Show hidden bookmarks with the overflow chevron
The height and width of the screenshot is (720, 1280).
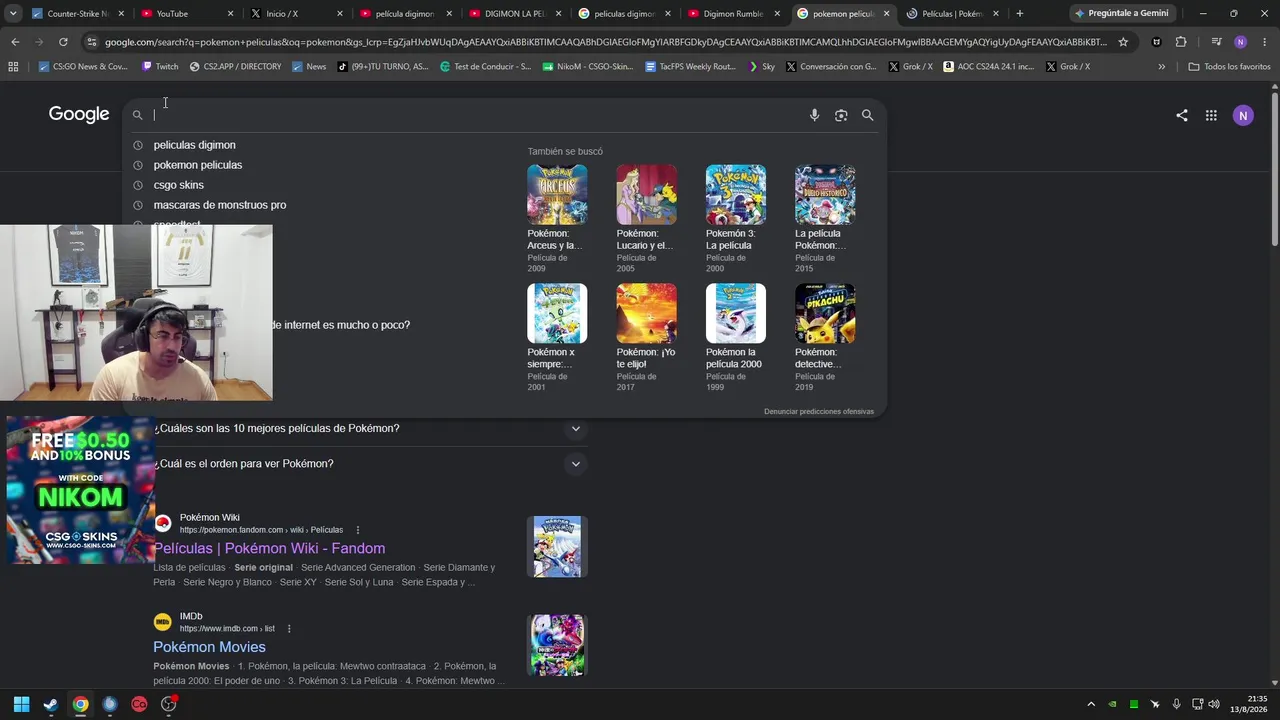(x=1161, y=66)
